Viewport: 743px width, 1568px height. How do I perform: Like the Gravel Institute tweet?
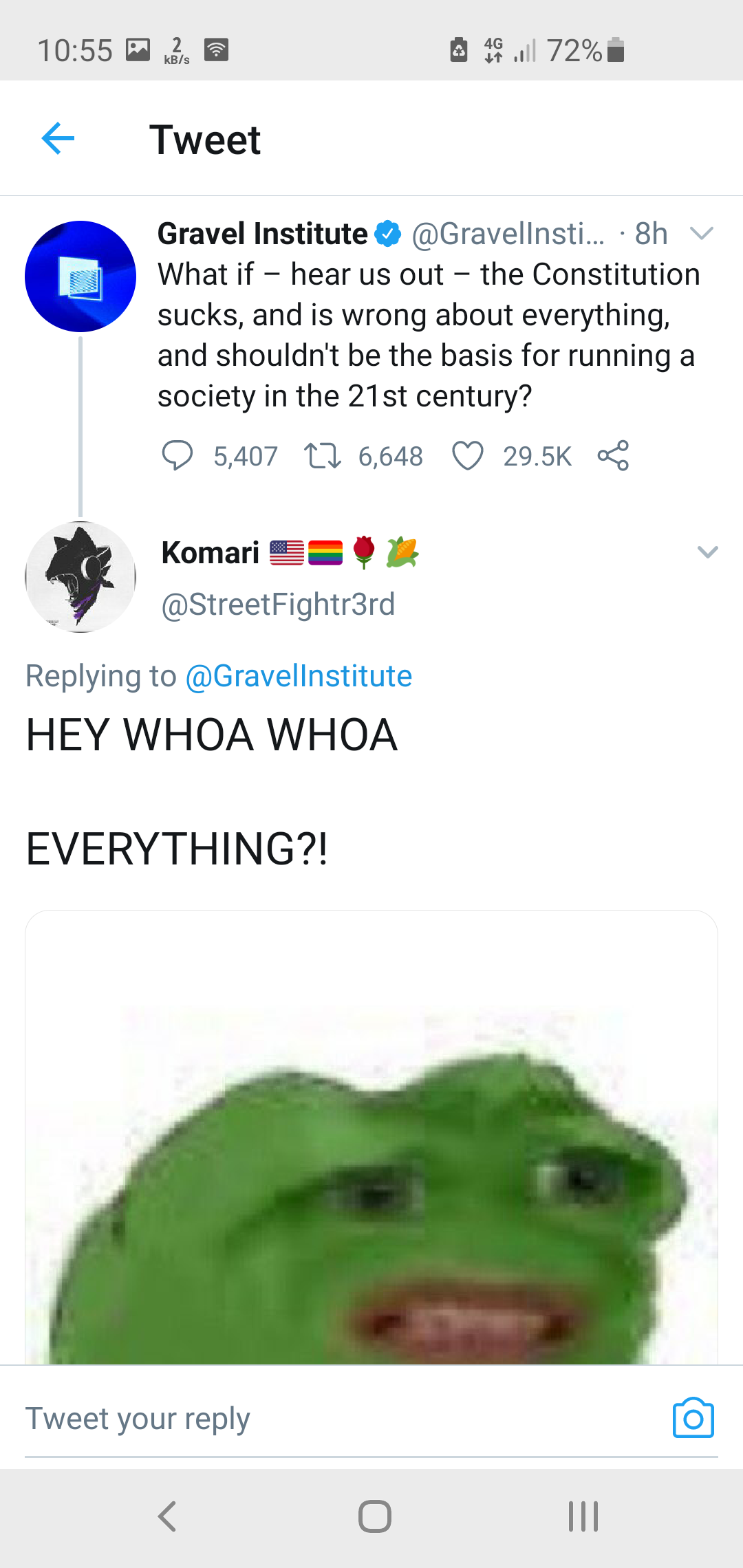coord(468,456)
